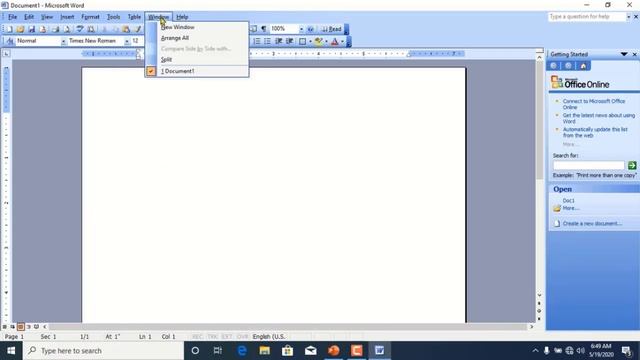This screenshot has height=360, width=640.
Task: Open the Edit menu
Action: (29, 17)
